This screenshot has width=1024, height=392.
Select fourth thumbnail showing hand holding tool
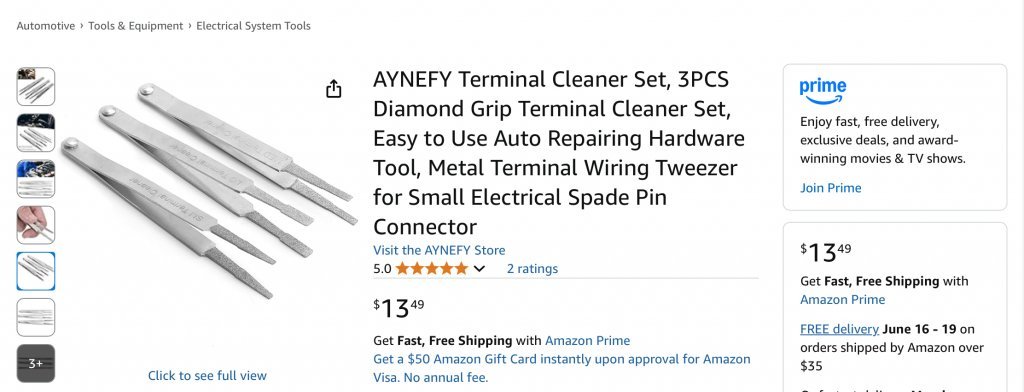point(36,225)
